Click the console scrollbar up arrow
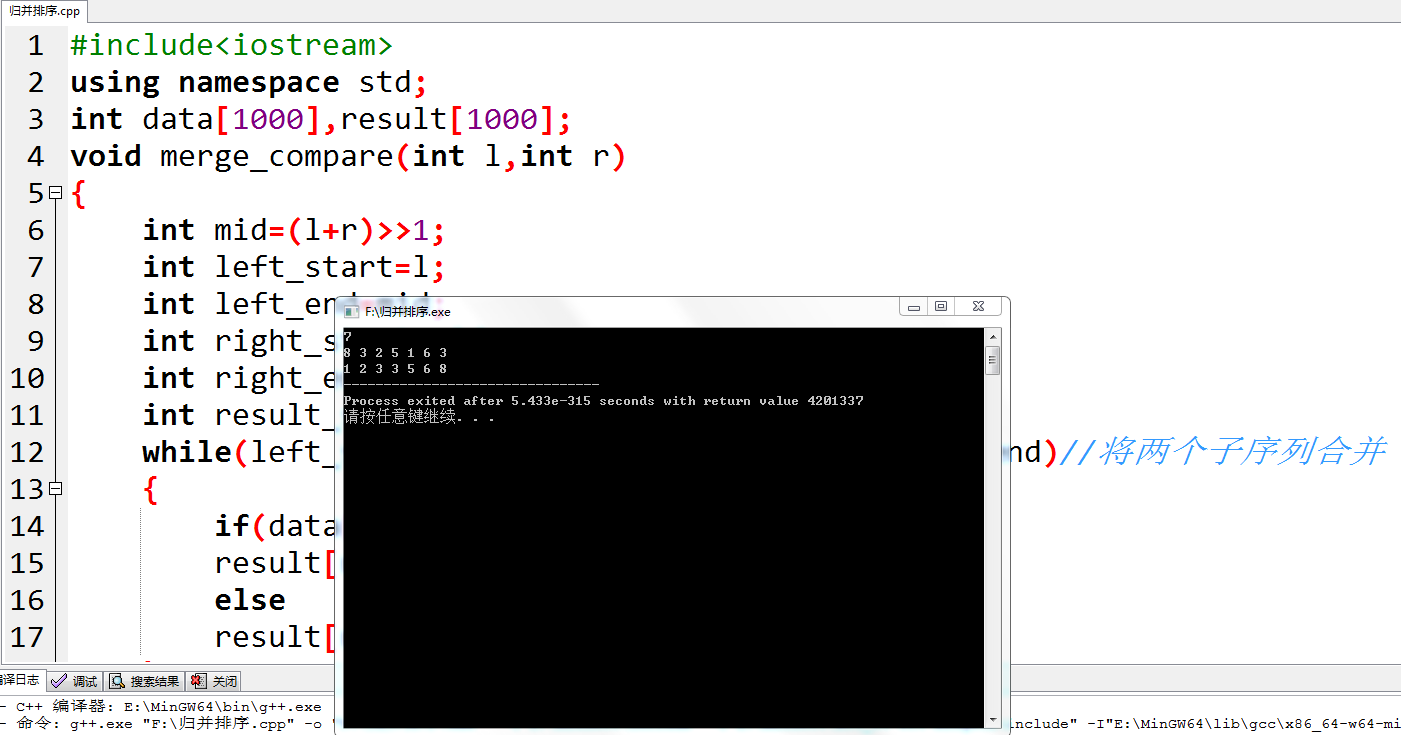Viewport: 1401px width, 735px height. tap(993, 337)
